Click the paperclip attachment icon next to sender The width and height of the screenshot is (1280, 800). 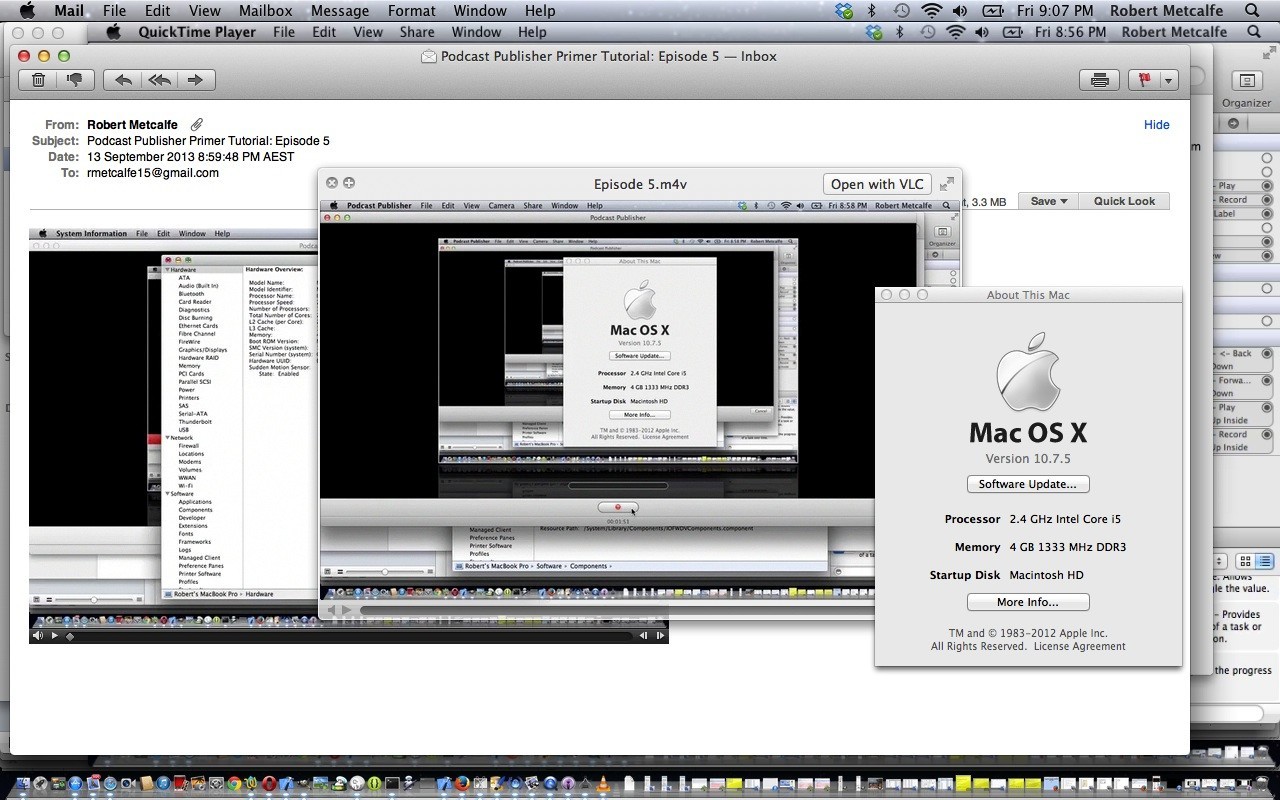(197, 124)
